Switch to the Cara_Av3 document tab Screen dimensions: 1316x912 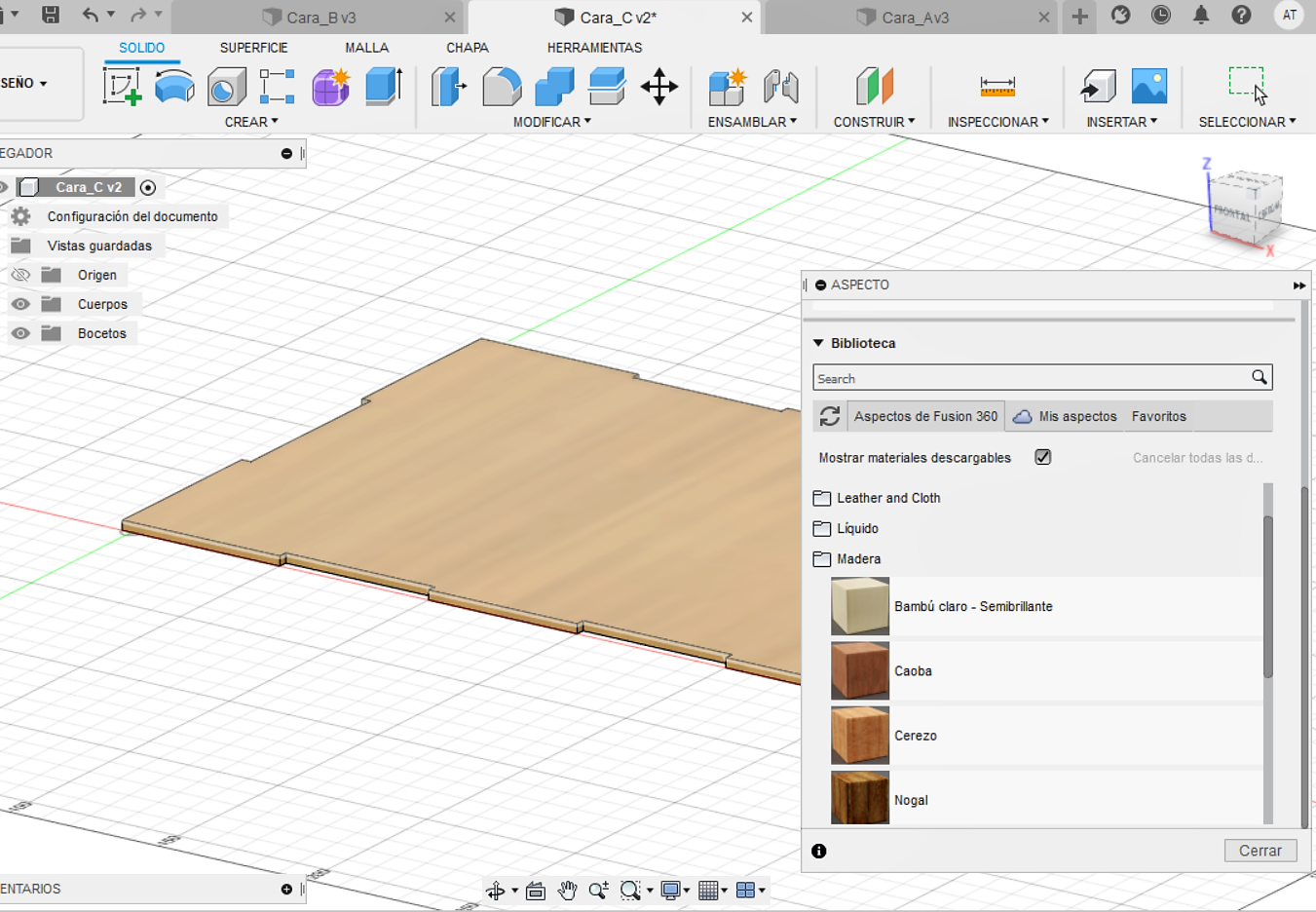click(x=910, y=18)
